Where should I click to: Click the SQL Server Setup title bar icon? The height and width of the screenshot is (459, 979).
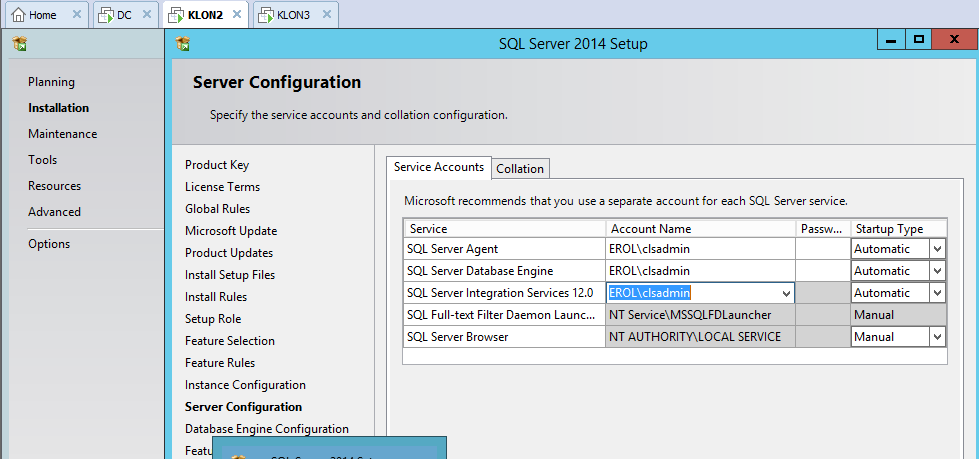(x=182, y=44)
